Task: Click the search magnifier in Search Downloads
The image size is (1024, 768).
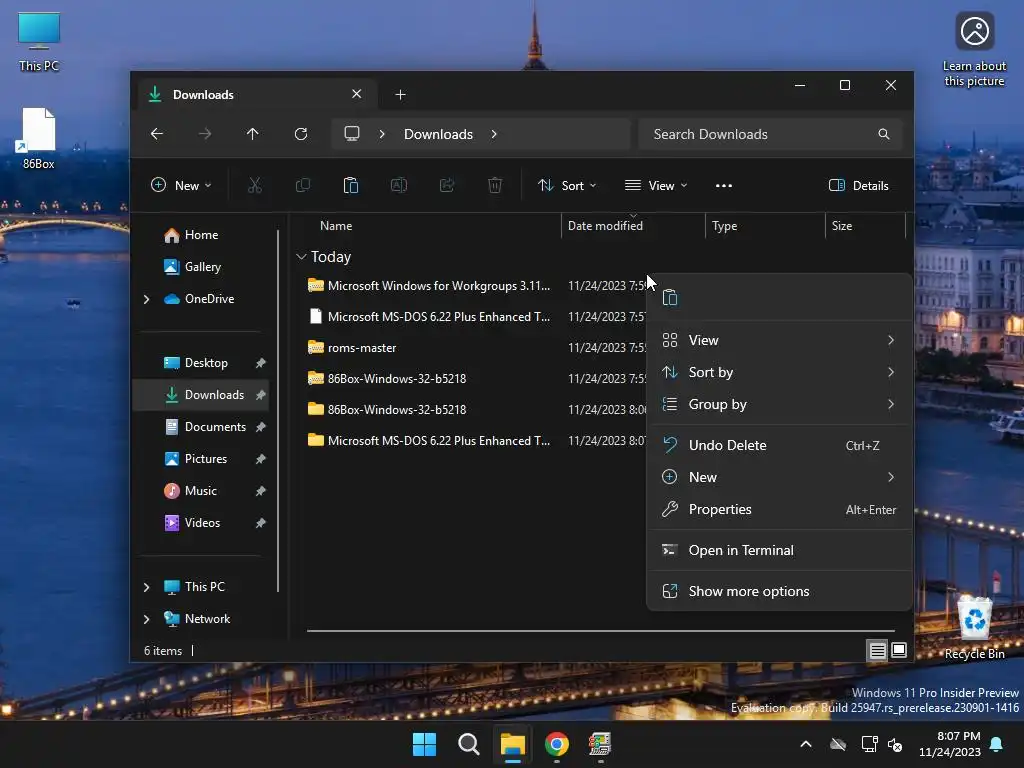Action: coord(884,134)
